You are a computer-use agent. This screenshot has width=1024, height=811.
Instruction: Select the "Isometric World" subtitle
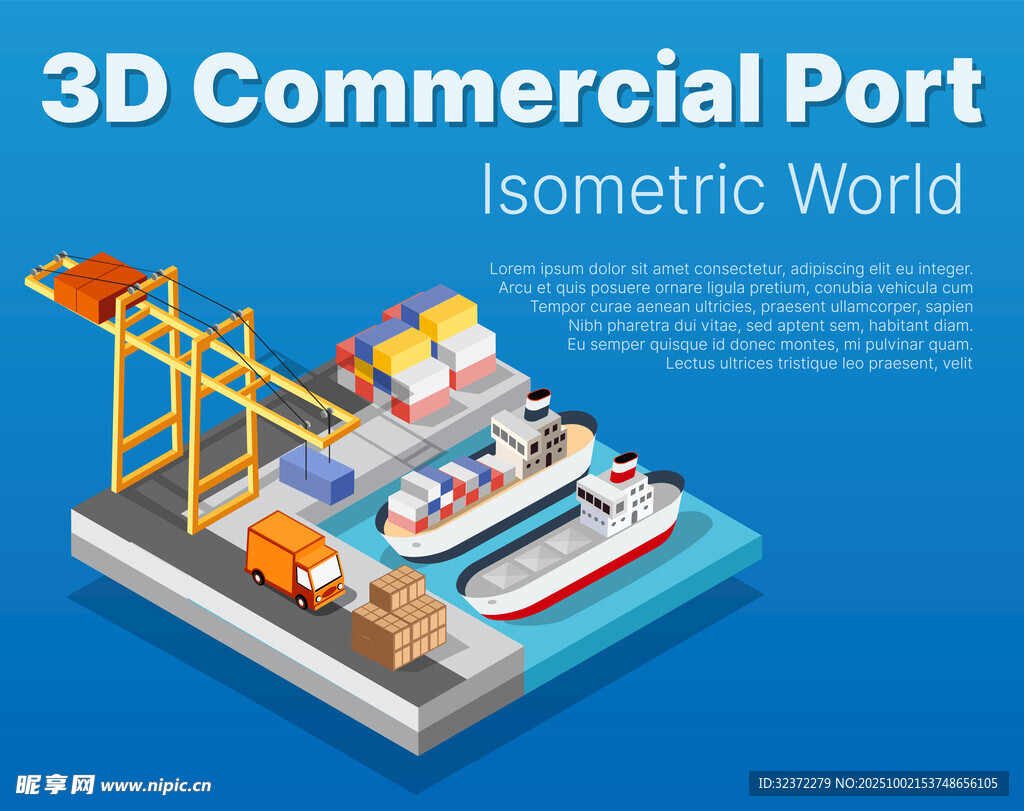click(722, 188)
